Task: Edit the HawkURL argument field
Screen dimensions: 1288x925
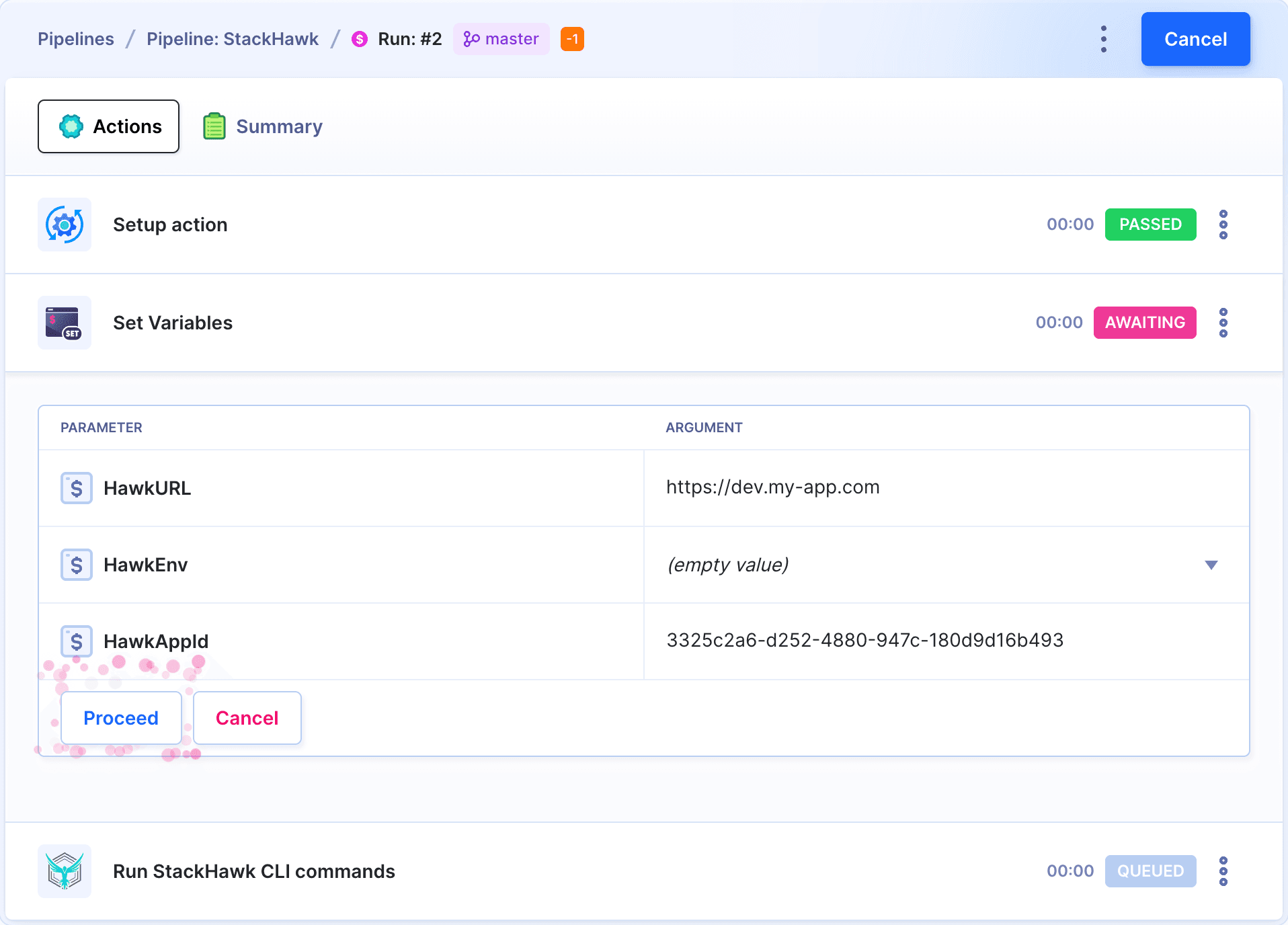Action: coord(947,488)
